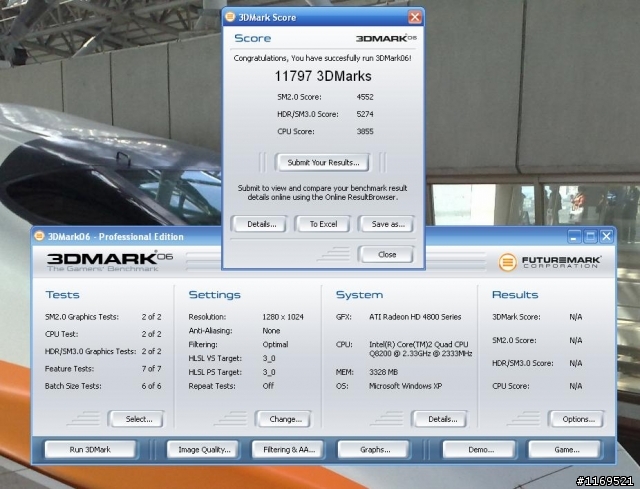Maximize the 3DMark06 Professional Edition window
This screenshot has width=640, height=489.
590,236
